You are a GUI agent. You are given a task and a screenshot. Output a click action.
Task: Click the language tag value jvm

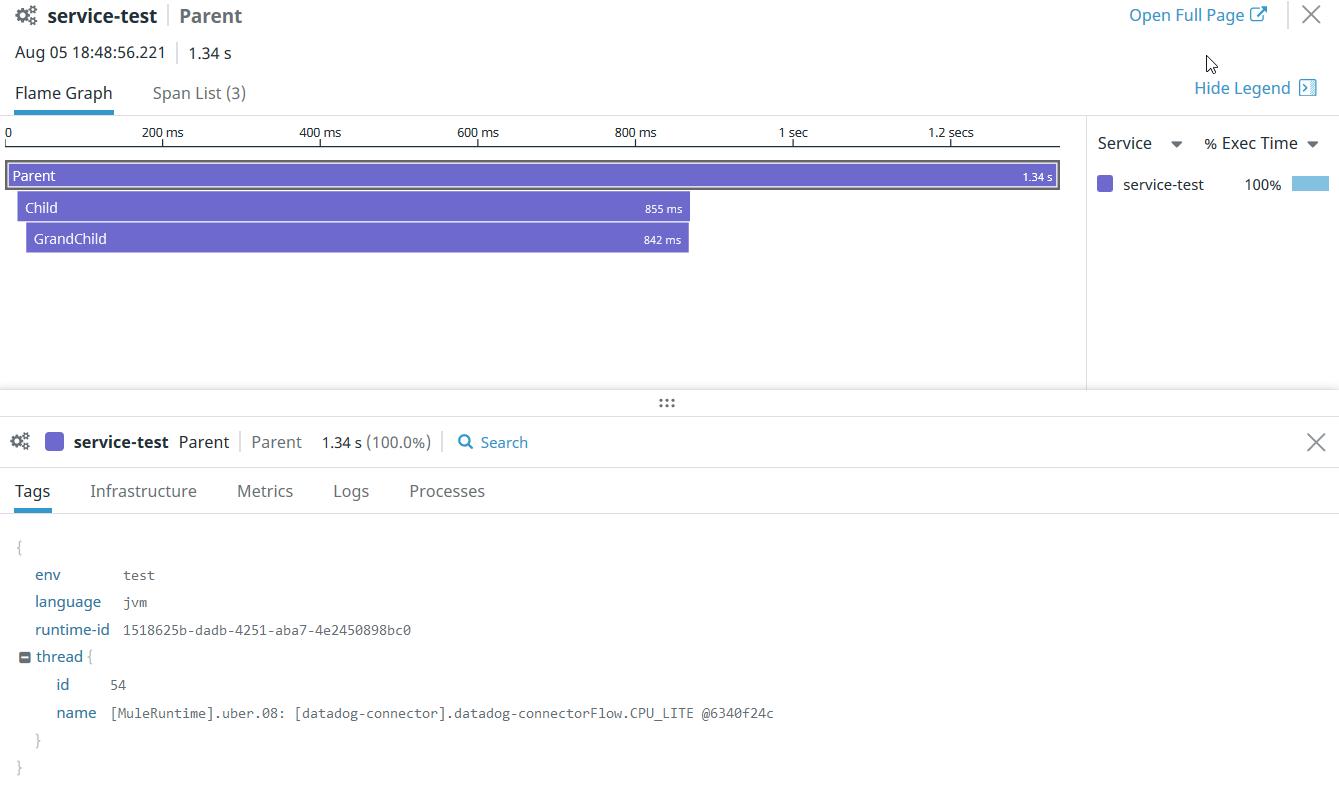coord(135,602)
